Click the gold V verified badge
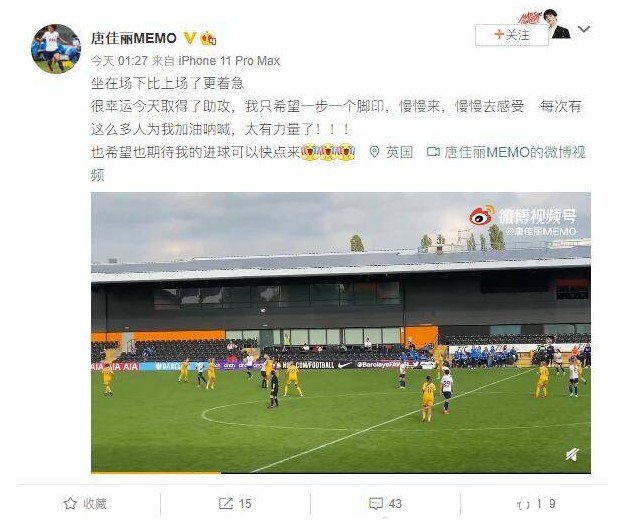631x524 pixels. (x=190, y=38)
